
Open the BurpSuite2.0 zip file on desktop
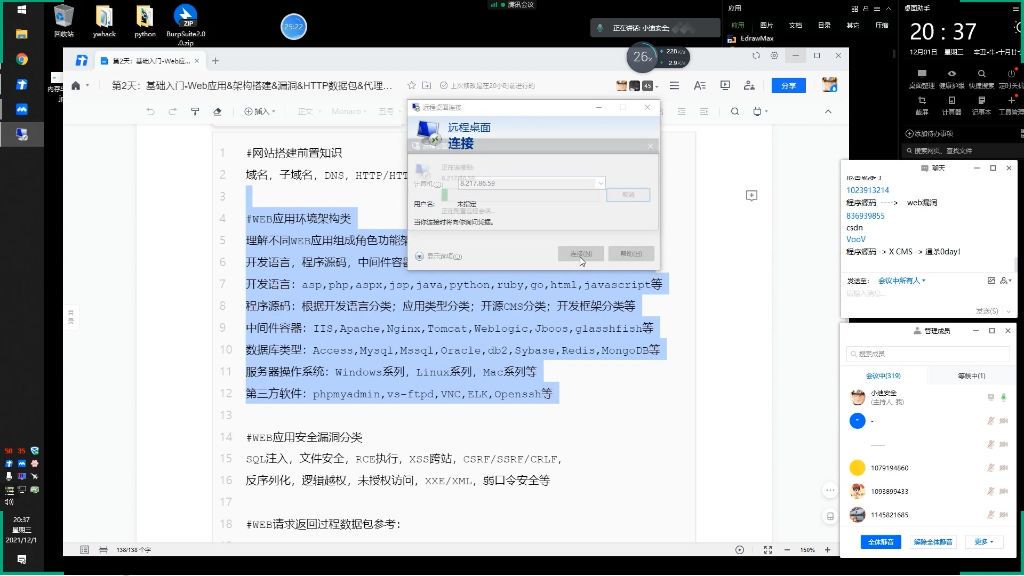[x=185, y=25]
